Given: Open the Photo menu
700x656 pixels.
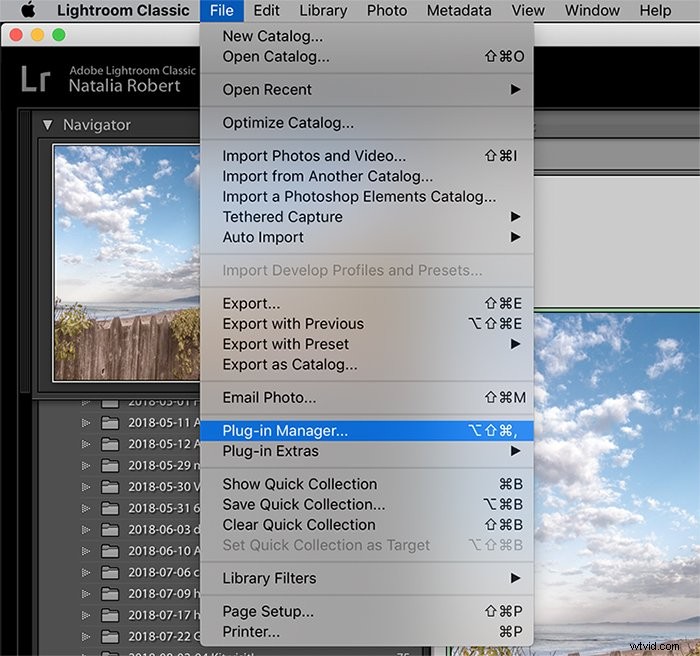Looking at the screenshot, I should (387, 10).
